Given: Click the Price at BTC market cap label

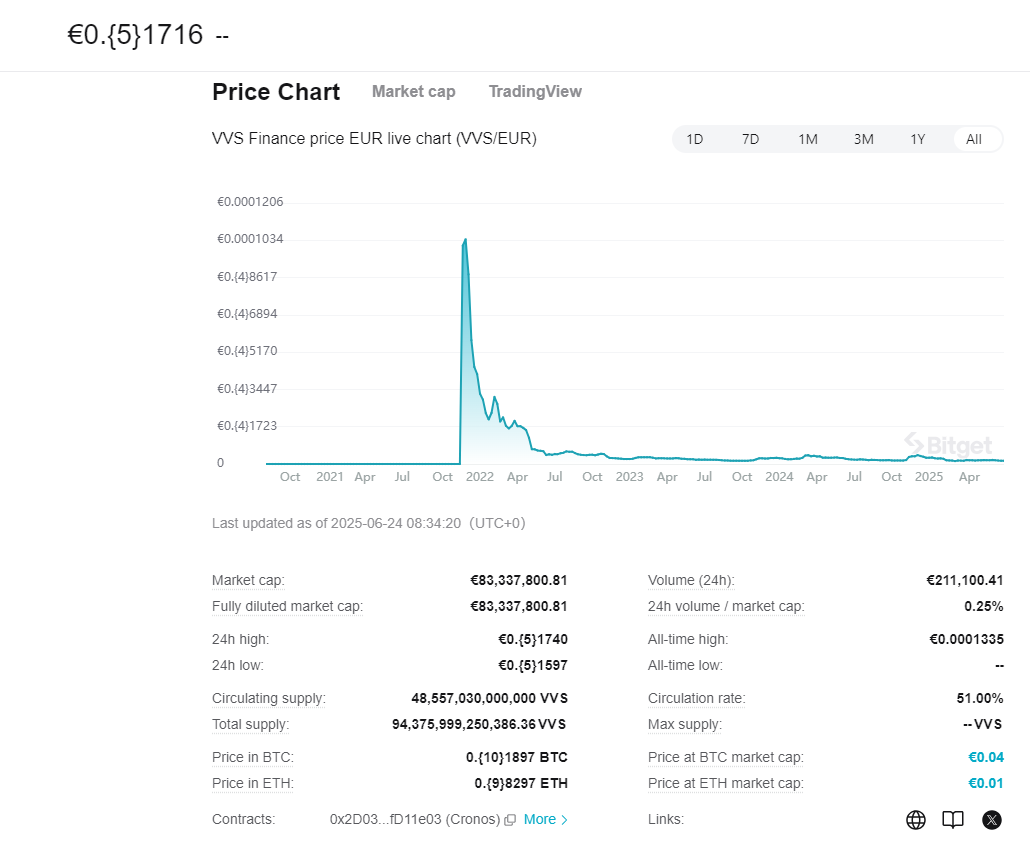Looking at the screenshot, I should tap(726, 758).
